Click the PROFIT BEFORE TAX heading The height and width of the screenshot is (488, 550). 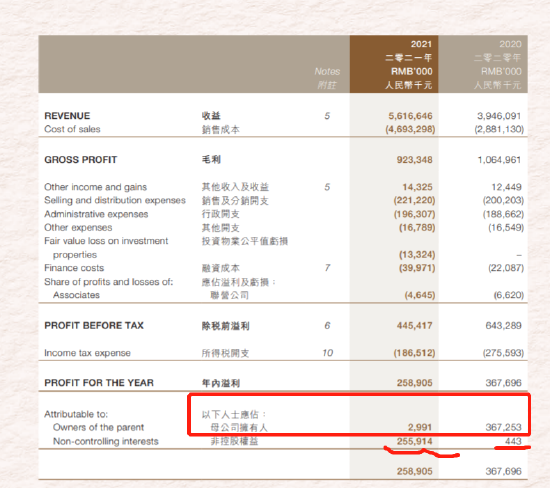[94, 326]
